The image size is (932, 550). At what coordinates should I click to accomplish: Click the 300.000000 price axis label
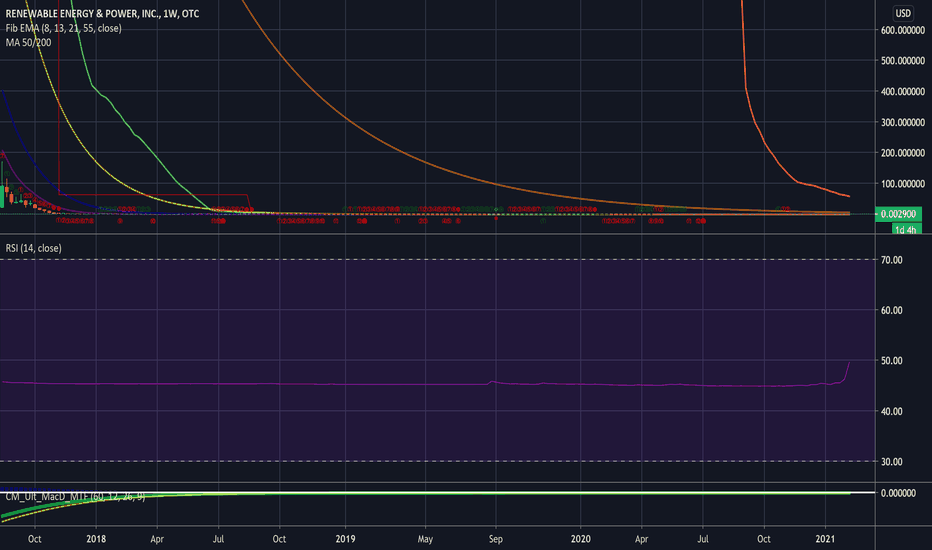(x=902, y=122)
